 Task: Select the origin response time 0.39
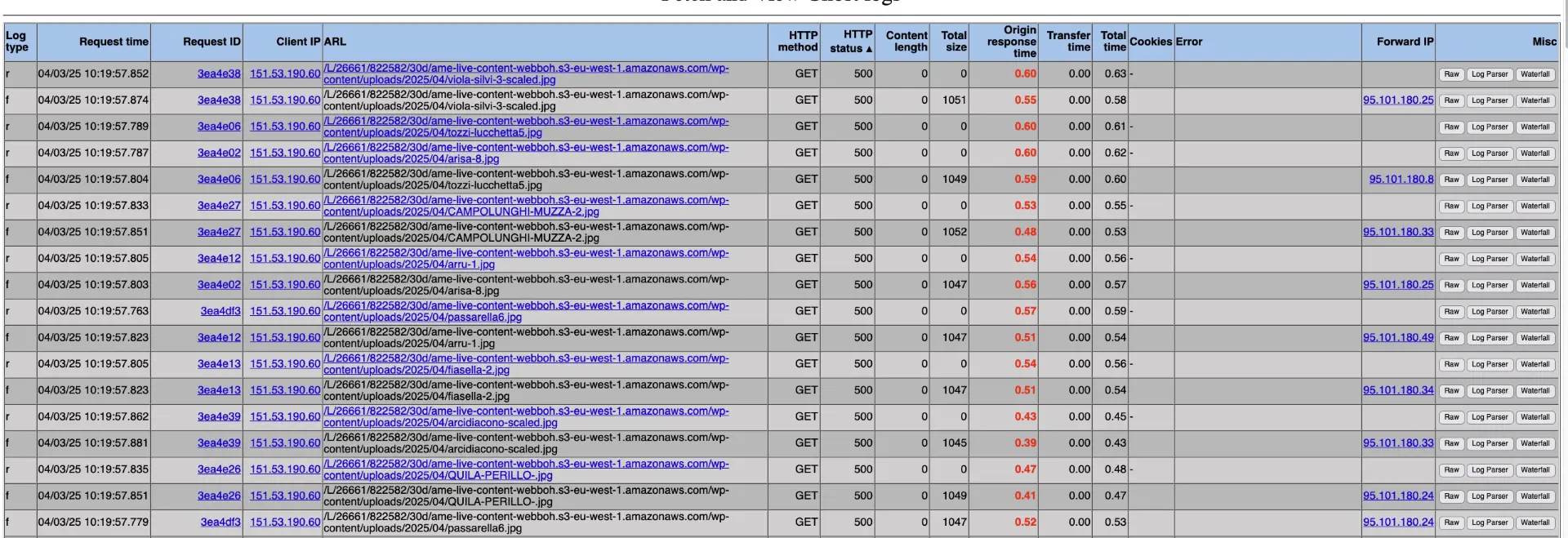[1025, 442]
